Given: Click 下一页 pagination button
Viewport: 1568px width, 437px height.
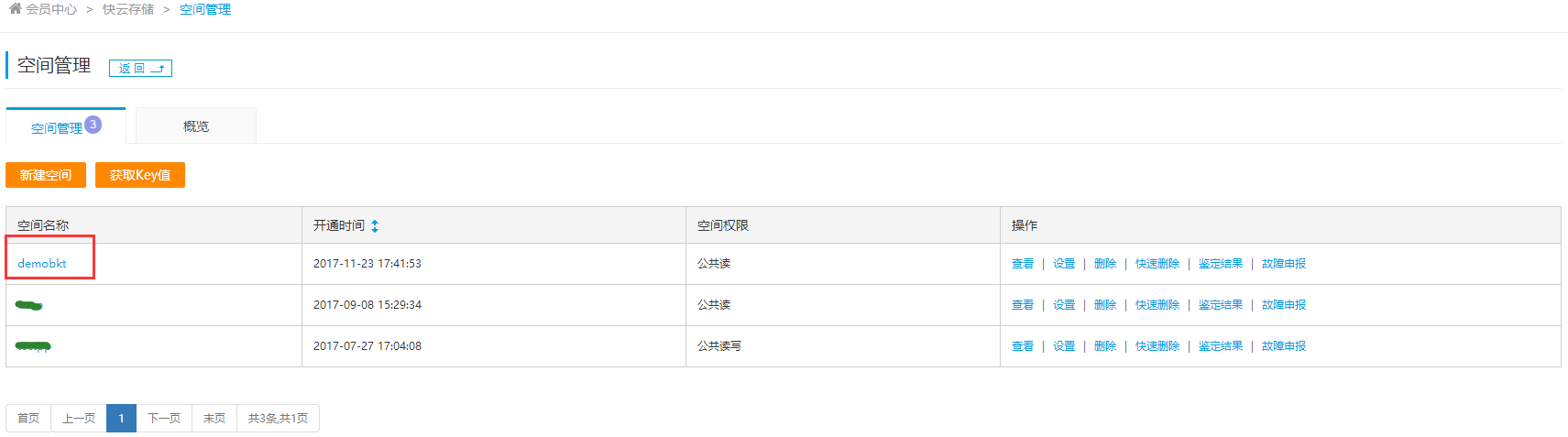Looking at the screenshot, I should [x=164, y=418].
